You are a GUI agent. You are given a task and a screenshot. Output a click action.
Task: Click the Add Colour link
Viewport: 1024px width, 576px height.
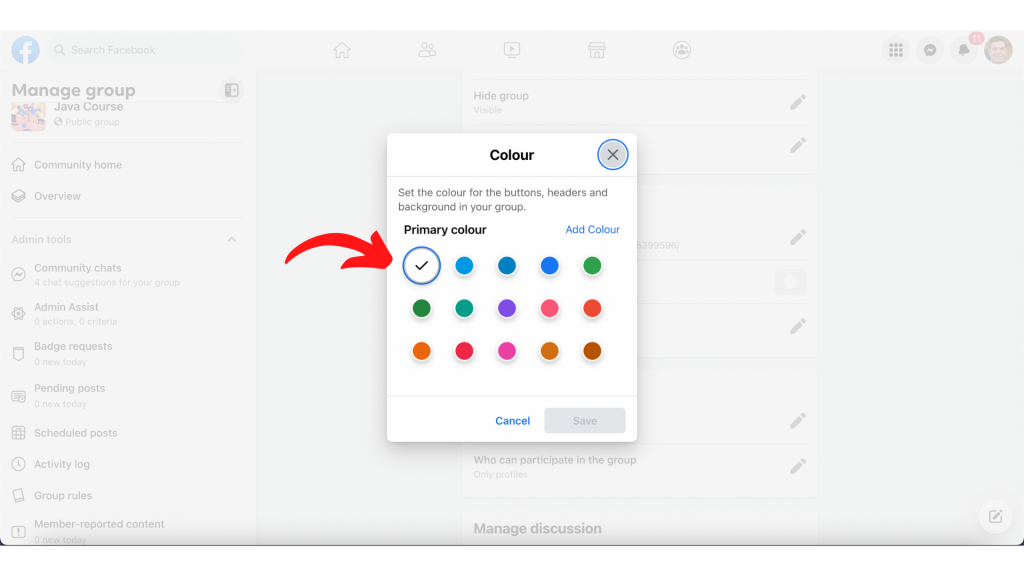592,229
